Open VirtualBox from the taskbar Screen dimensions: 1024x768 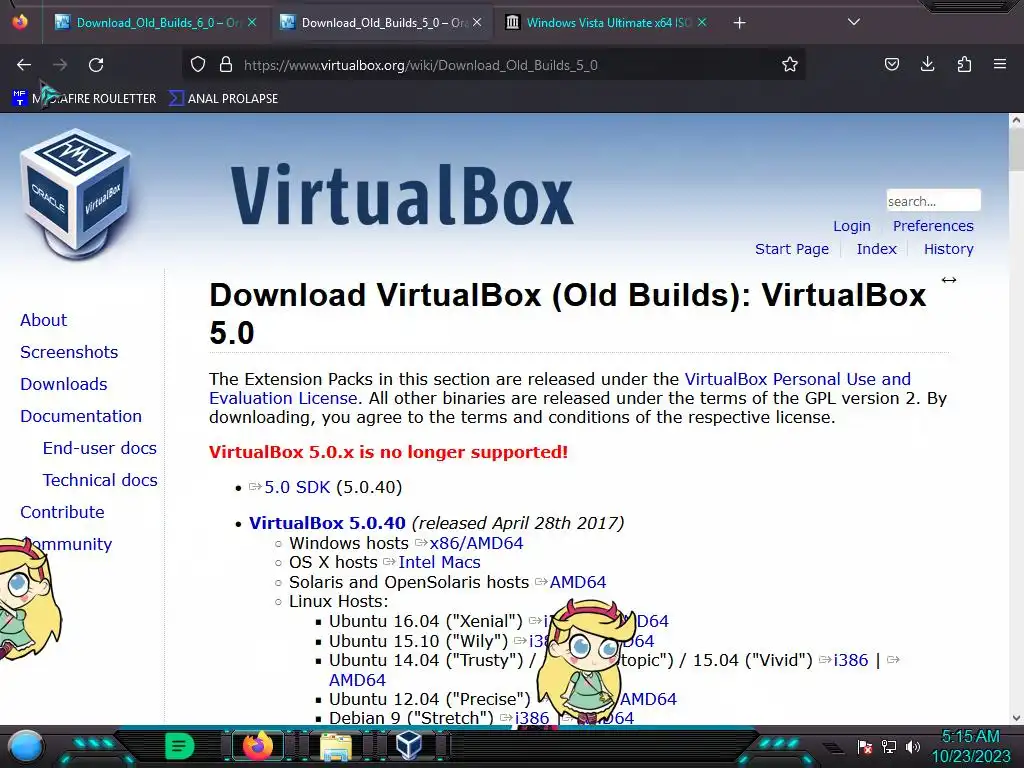(409, 746)
